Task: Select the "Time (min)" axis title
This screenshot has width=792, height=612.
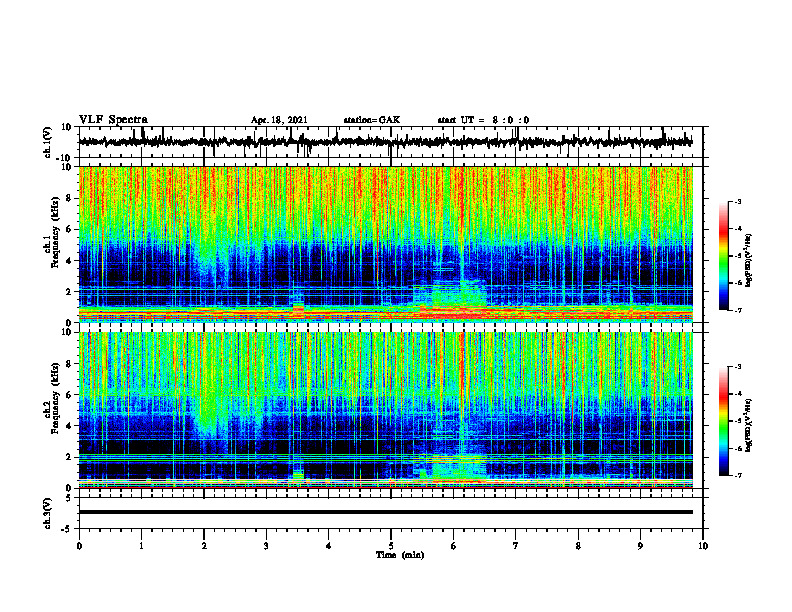Action: coord(400,555)
